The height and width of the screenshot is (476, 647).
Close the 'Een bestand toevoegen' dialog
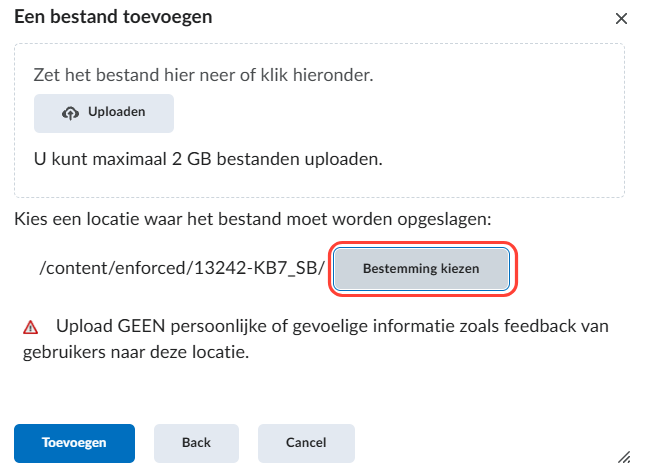point(621,19)
